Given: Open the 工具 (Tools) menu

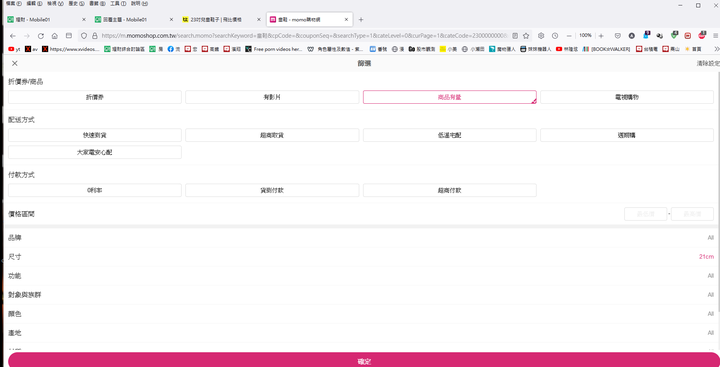Looking at the screenshot, I should (118, 3).
